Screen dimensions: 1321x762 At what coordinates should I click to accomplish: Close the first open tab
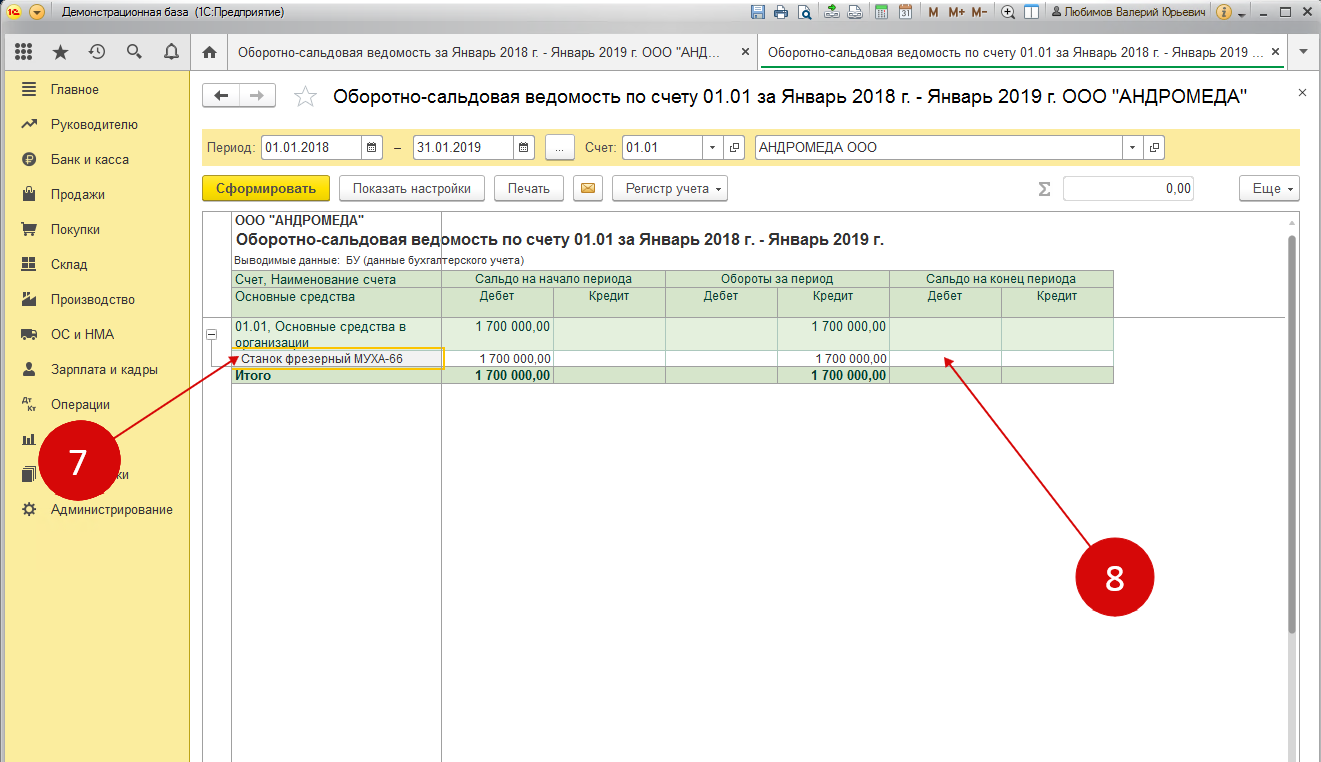pos(744,52)
